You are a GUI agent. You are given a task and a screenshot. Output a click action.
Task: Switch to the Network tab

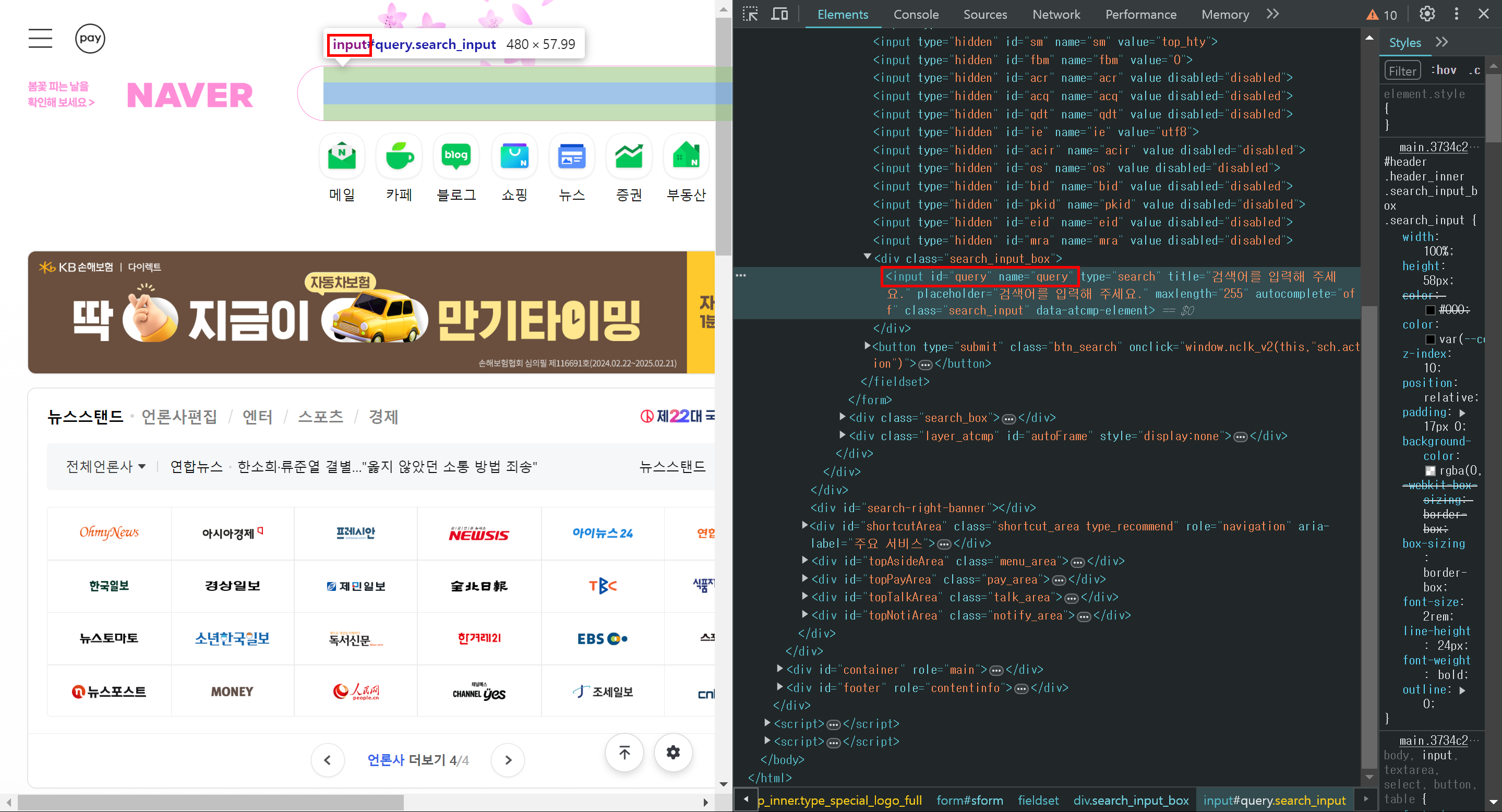point(1056,15)
